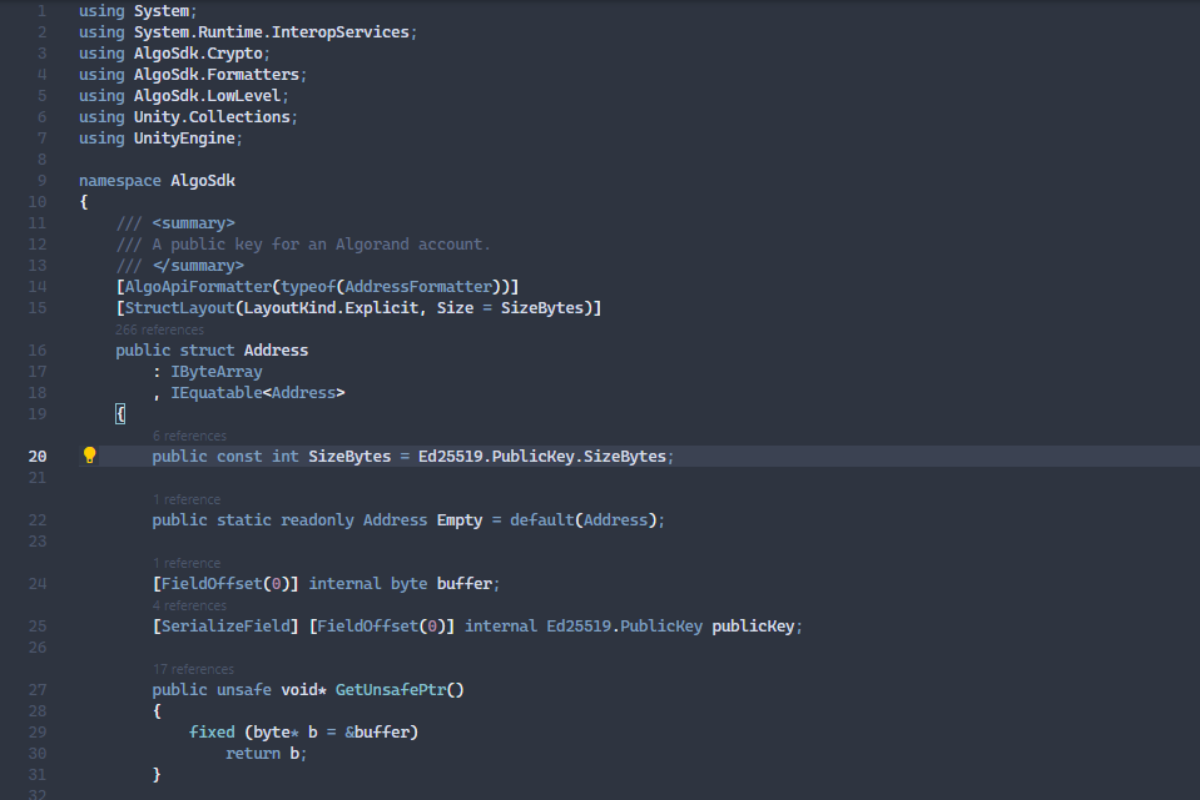Click the GetUnsafePtr method name

[391, 690]
